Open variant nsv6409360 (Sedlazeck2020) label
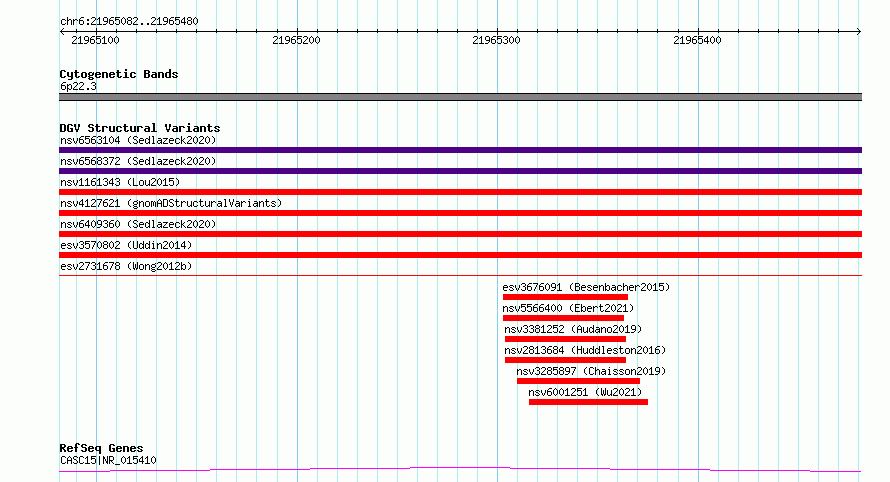Screen dimensions: 890x482 [x=138, y=224]
